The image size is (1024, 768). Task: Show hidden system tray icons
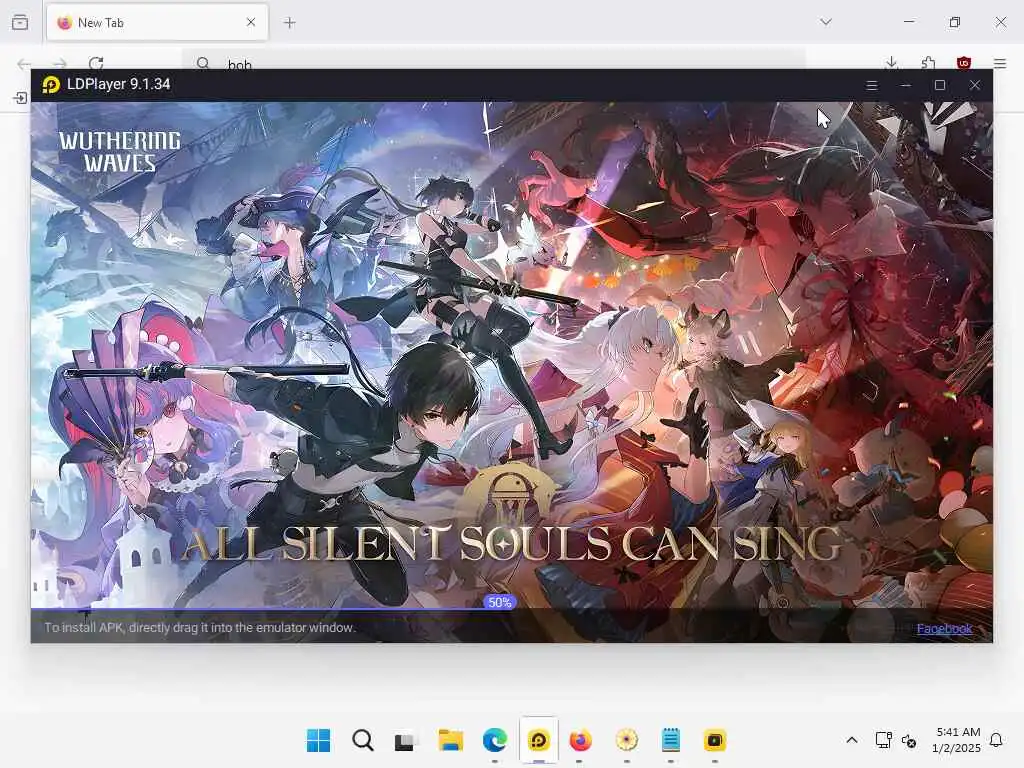(852, 740)
